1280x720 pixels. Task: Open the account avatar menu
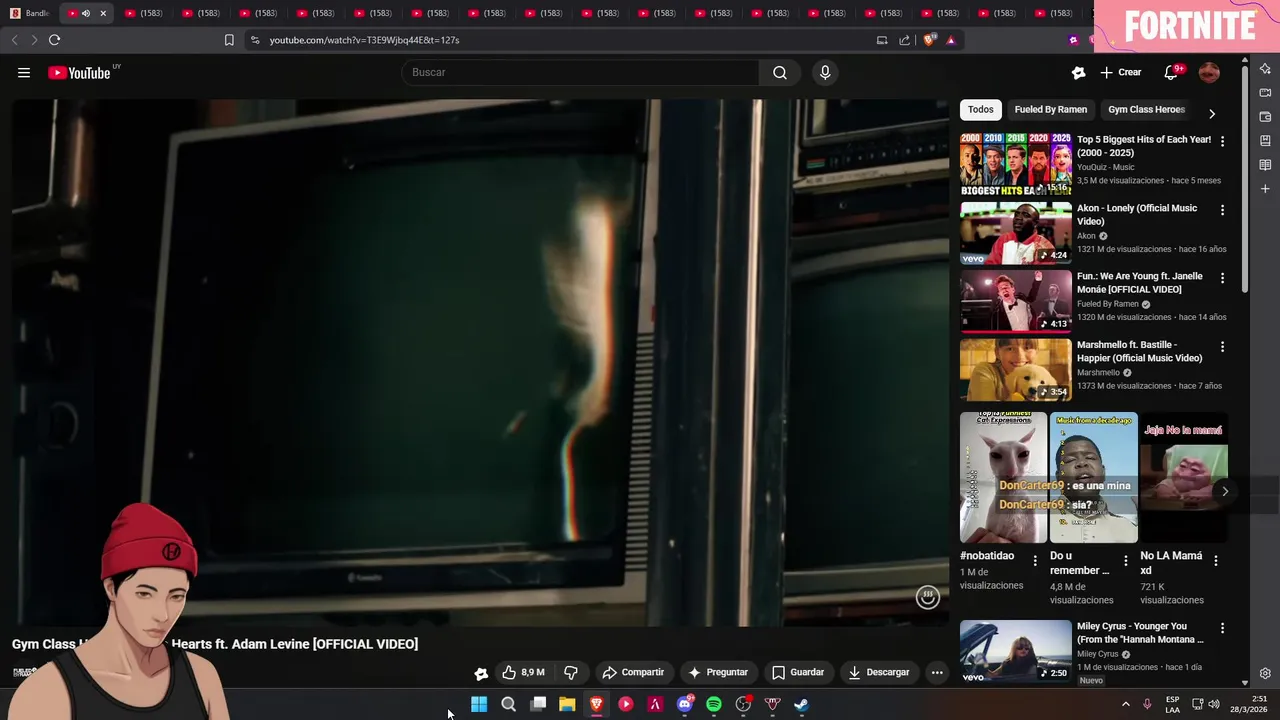tap(1209, 72)
